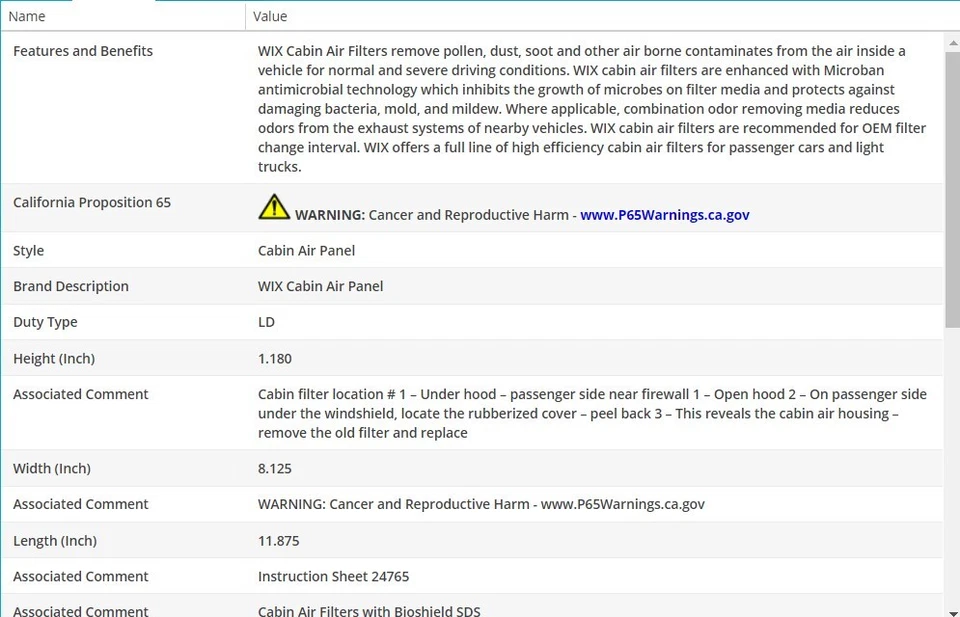Select the 1.180 height value

point(275,359)
